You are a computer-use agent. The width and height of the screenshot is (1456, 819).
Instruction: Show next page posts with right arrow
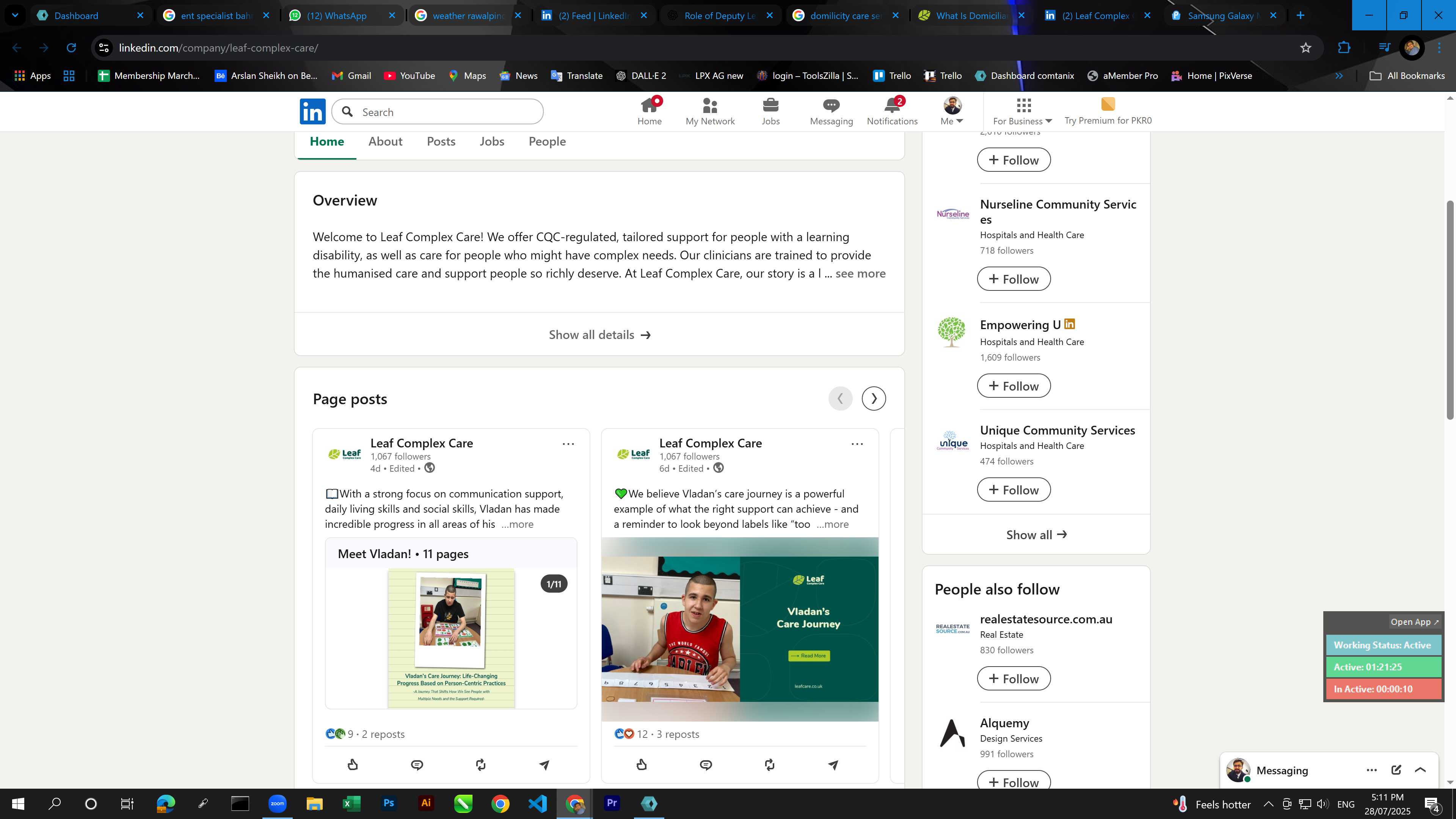[x=873, y=399]
